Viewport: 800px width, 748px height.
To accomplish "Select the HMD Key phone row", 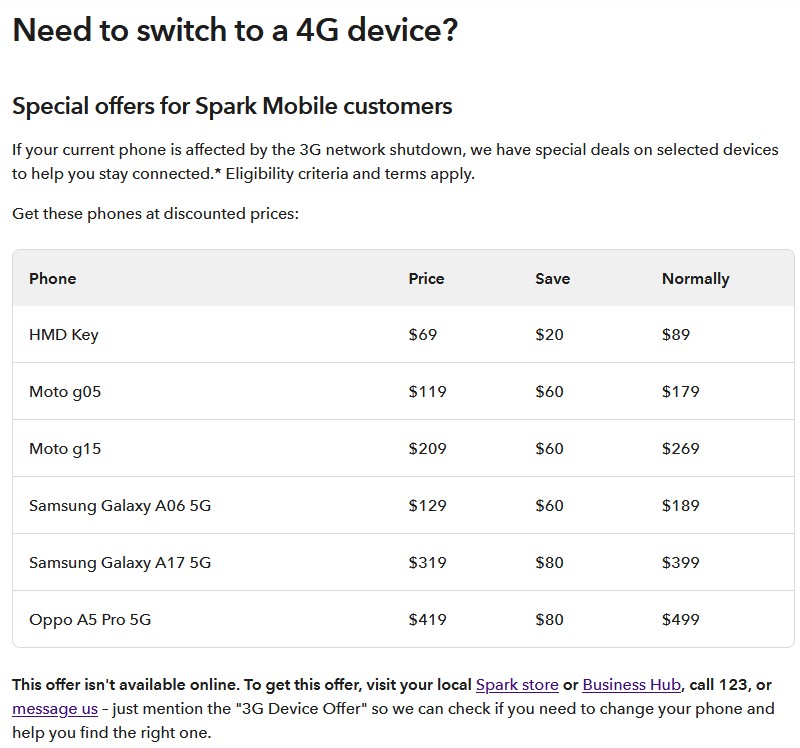I will 64,335.
